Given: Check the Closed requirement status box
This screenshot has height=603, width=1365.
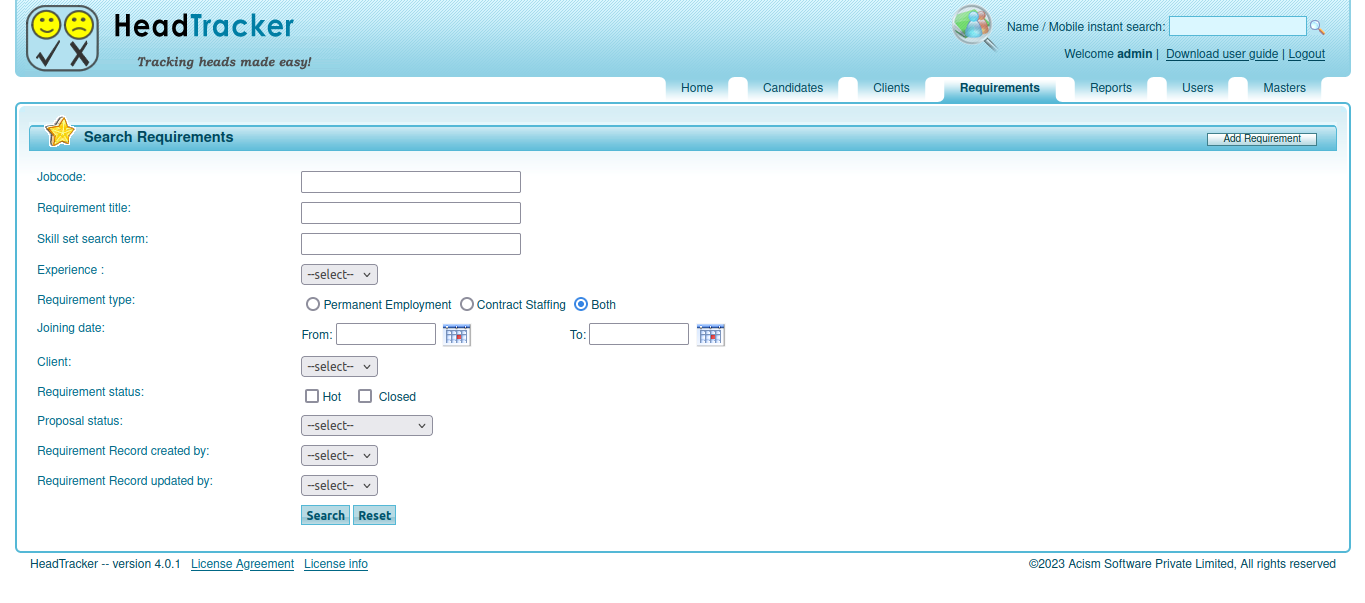Looking at the screenshot, I should click(365, 396).
